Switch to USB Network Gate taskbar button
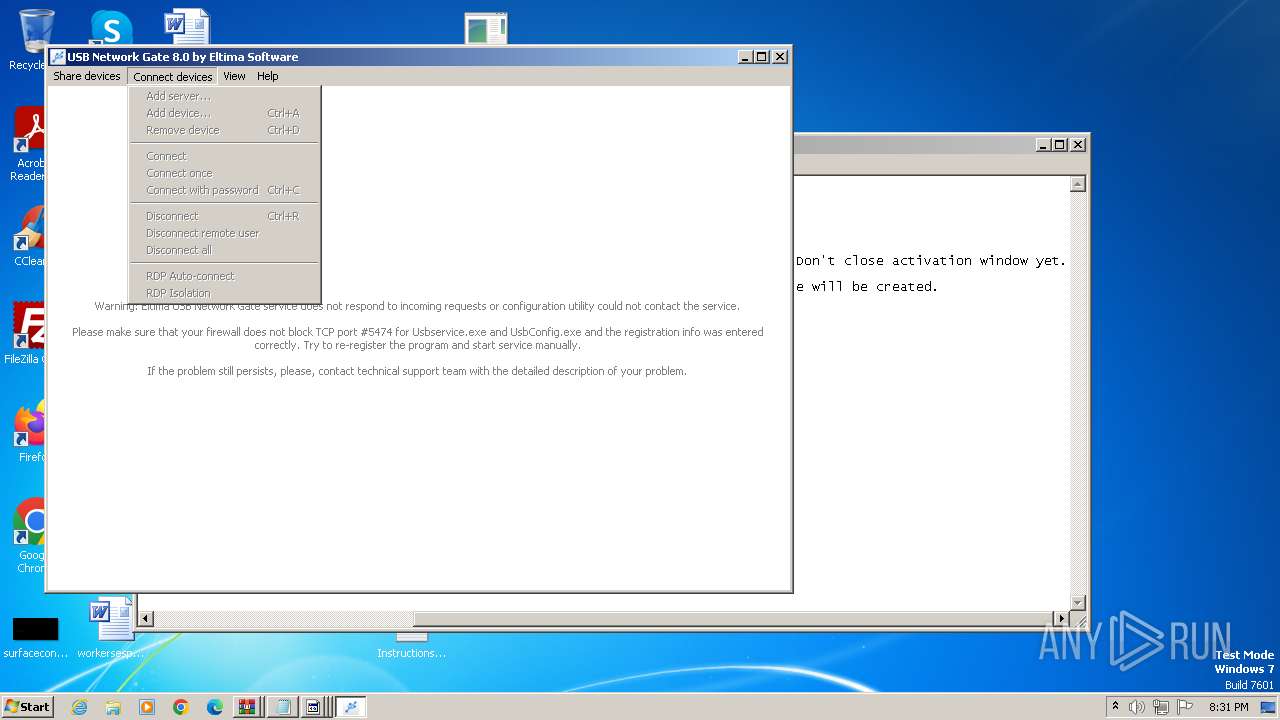This screenshot has height=720, width=1280. (x=350, y=707)
